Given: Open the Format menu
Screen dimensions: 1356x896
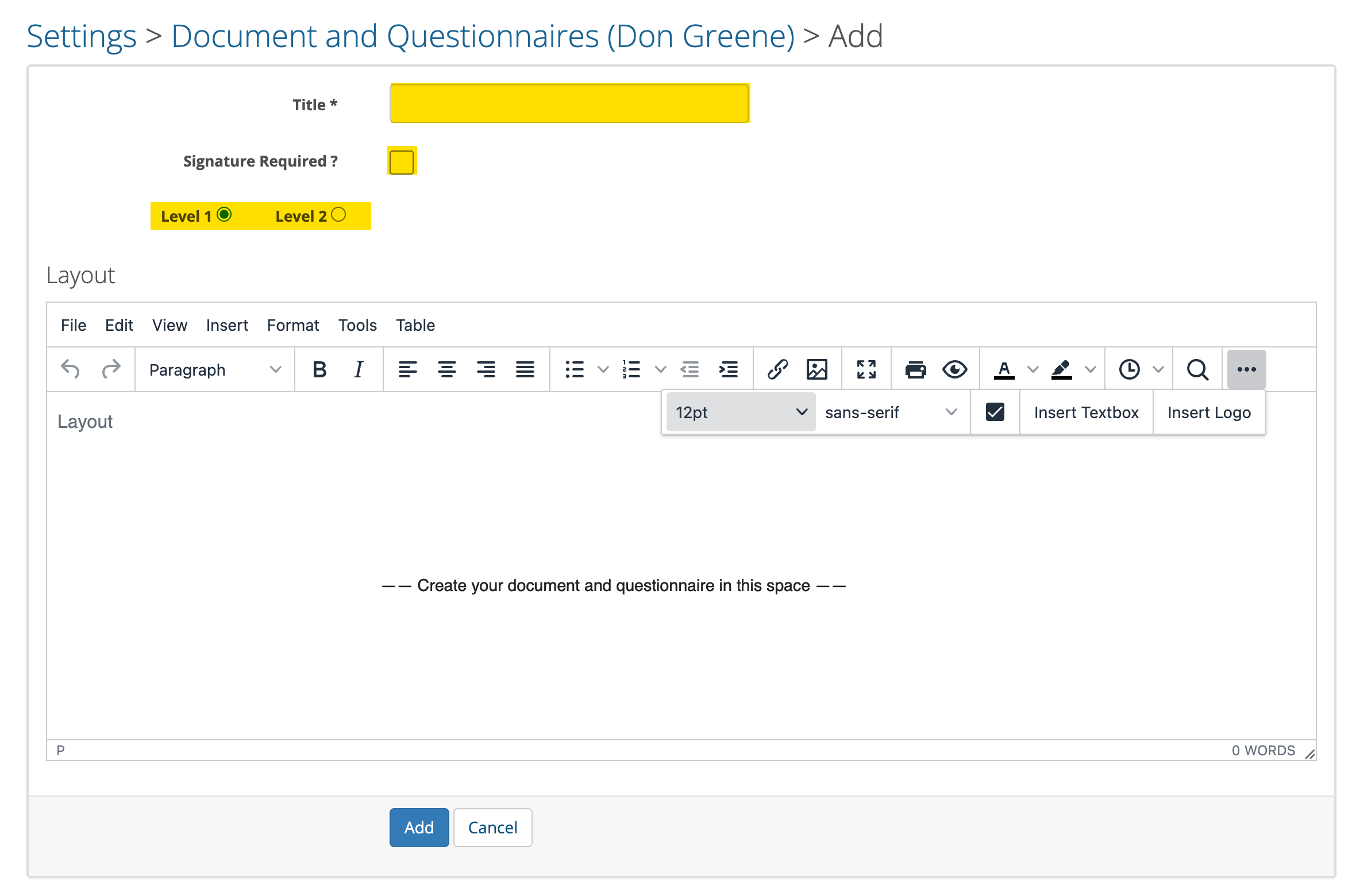Looking at the screenshot, I should 293,325.
